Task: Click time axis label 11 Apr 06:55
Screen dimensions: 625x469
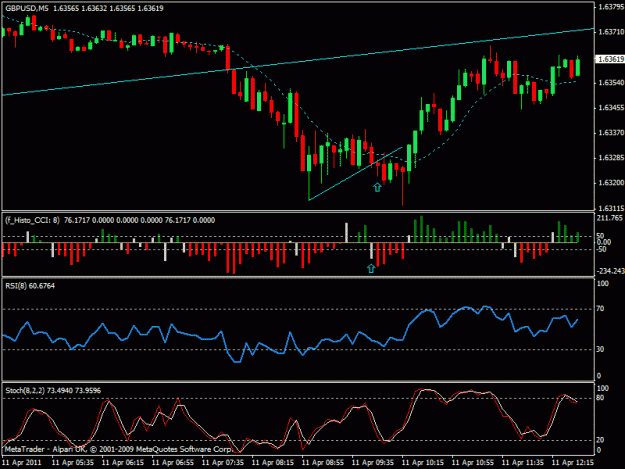Action: (173, 463)
